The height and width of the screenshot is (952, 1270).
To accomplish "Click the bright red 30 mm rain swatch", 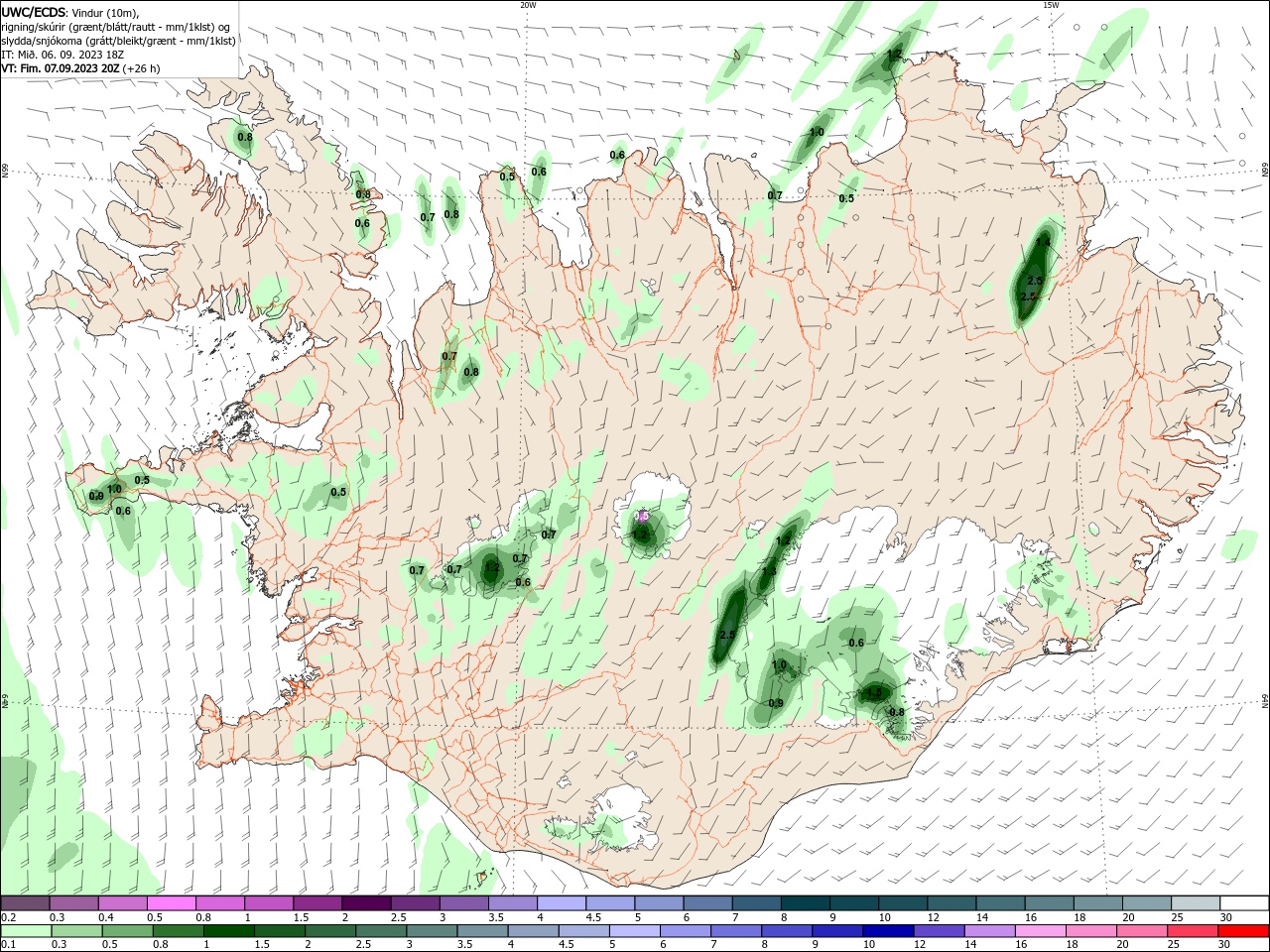I will click(1244, 931).
